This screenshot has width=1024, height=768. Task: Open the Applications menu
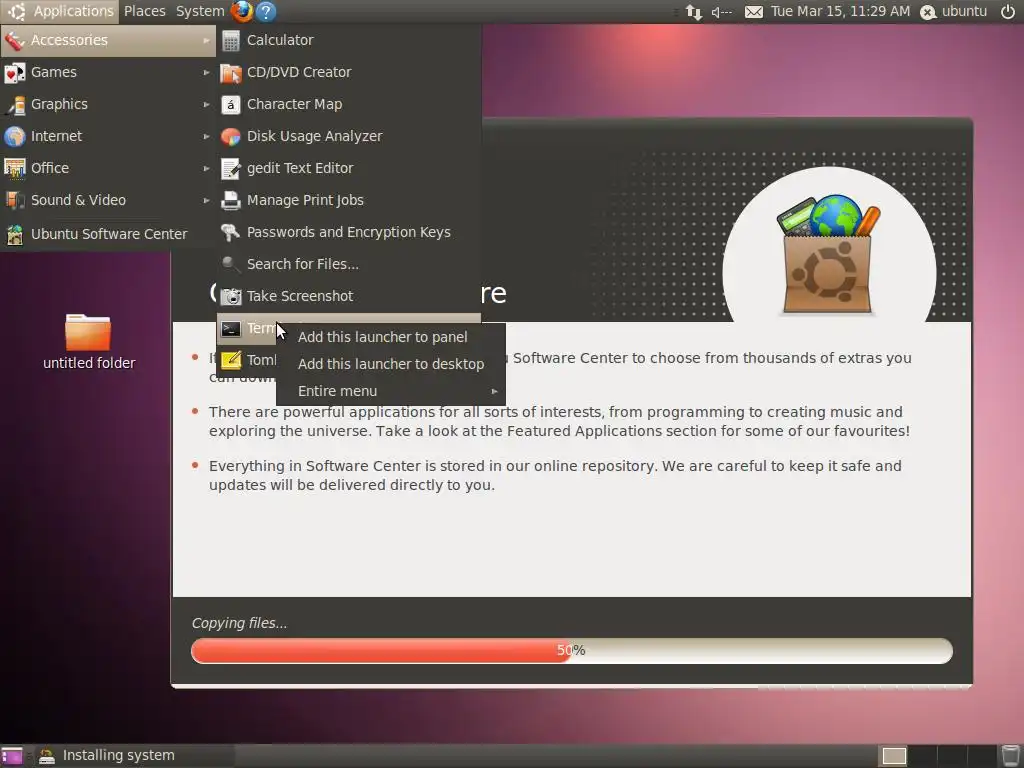pos(60,12)
